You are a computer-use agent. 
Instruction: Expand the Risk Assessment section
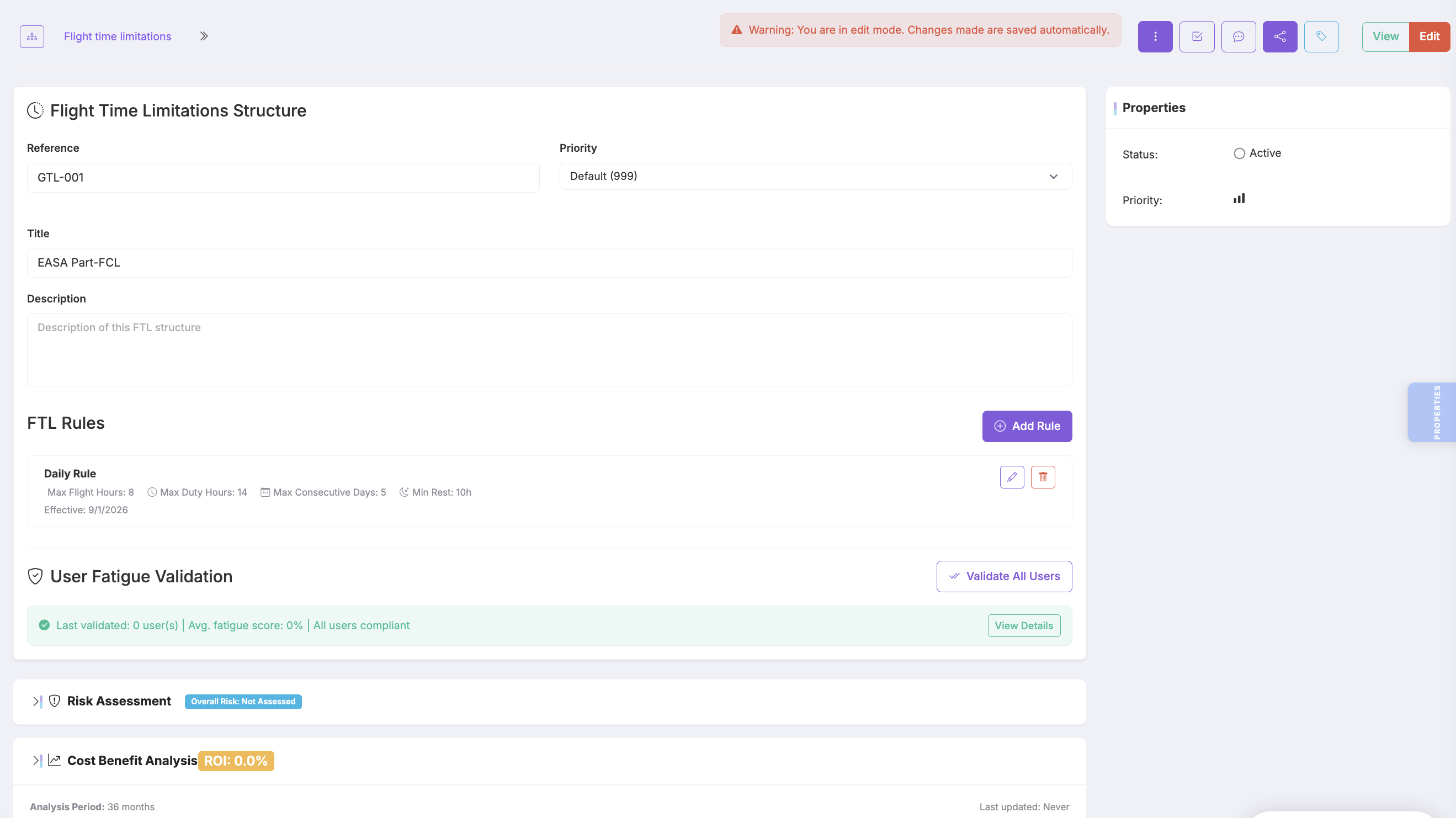(x=37, y=702)
